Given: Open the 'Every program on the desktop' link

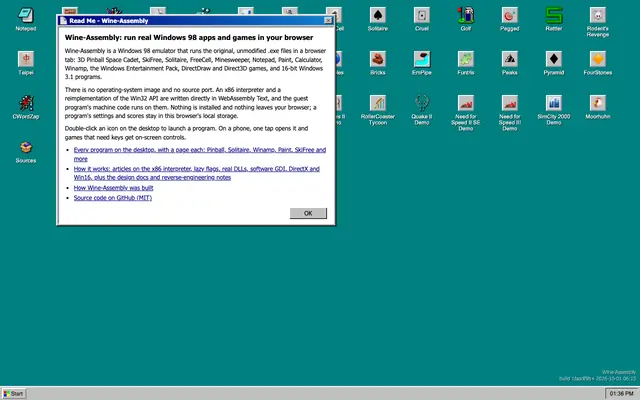Looking at the screenshot, I should click(200, 154).
